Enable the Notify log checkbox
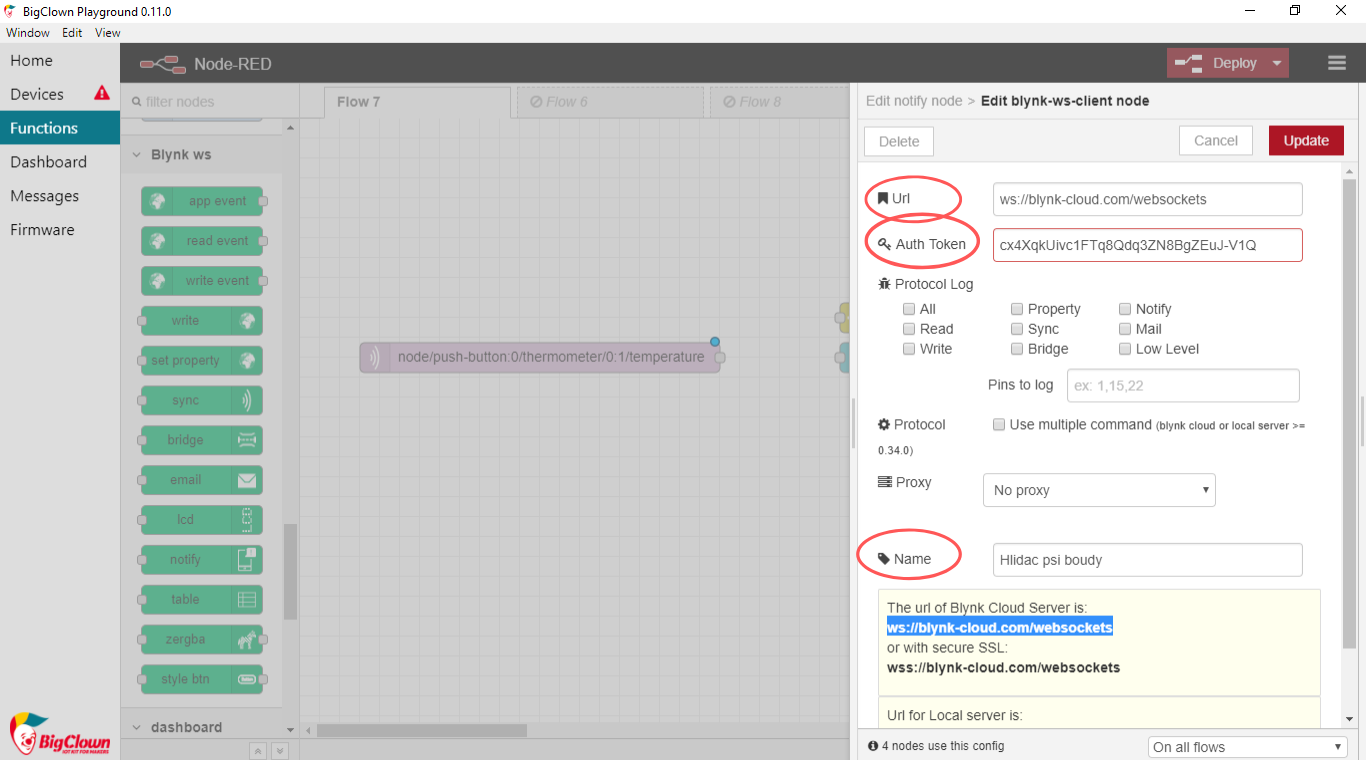The width and height of the screenshot is (1366, 760). 1125,309
